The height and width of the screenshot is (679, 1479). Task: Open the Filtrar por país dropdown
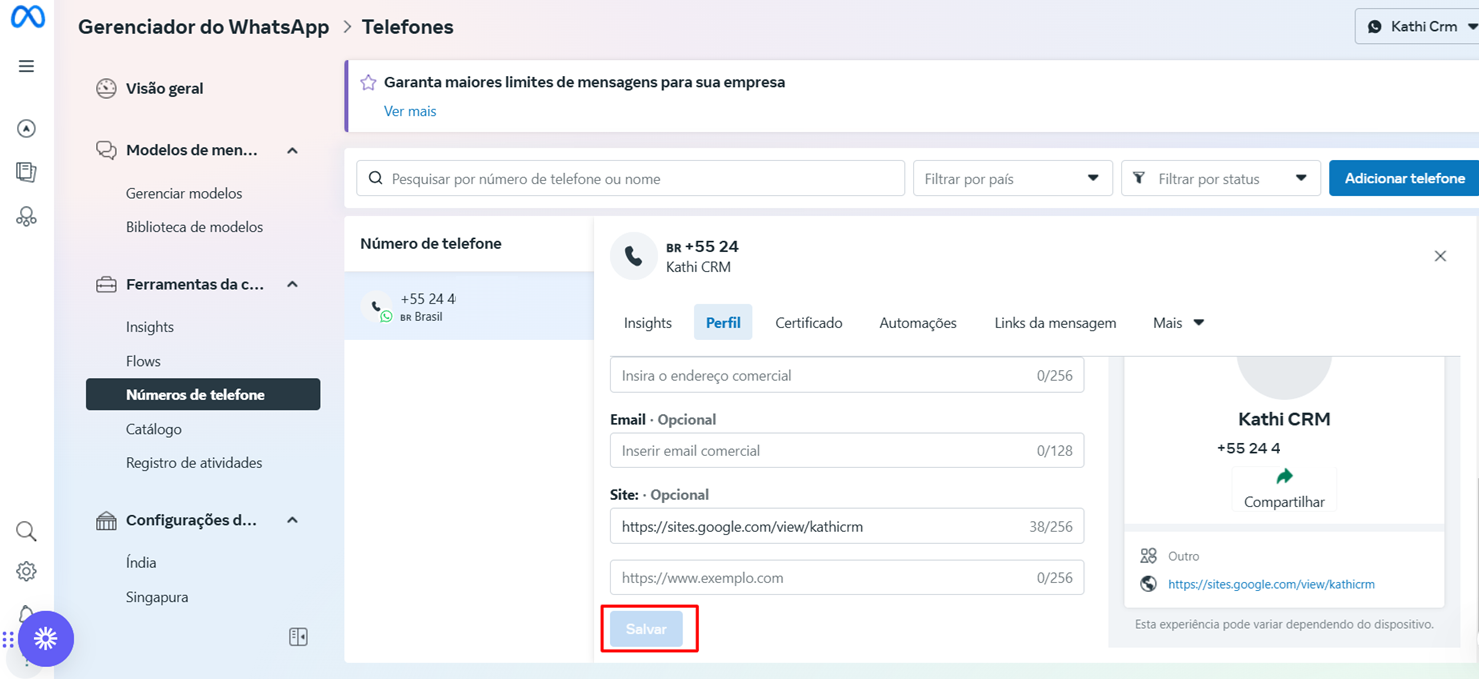point(1012,179)
